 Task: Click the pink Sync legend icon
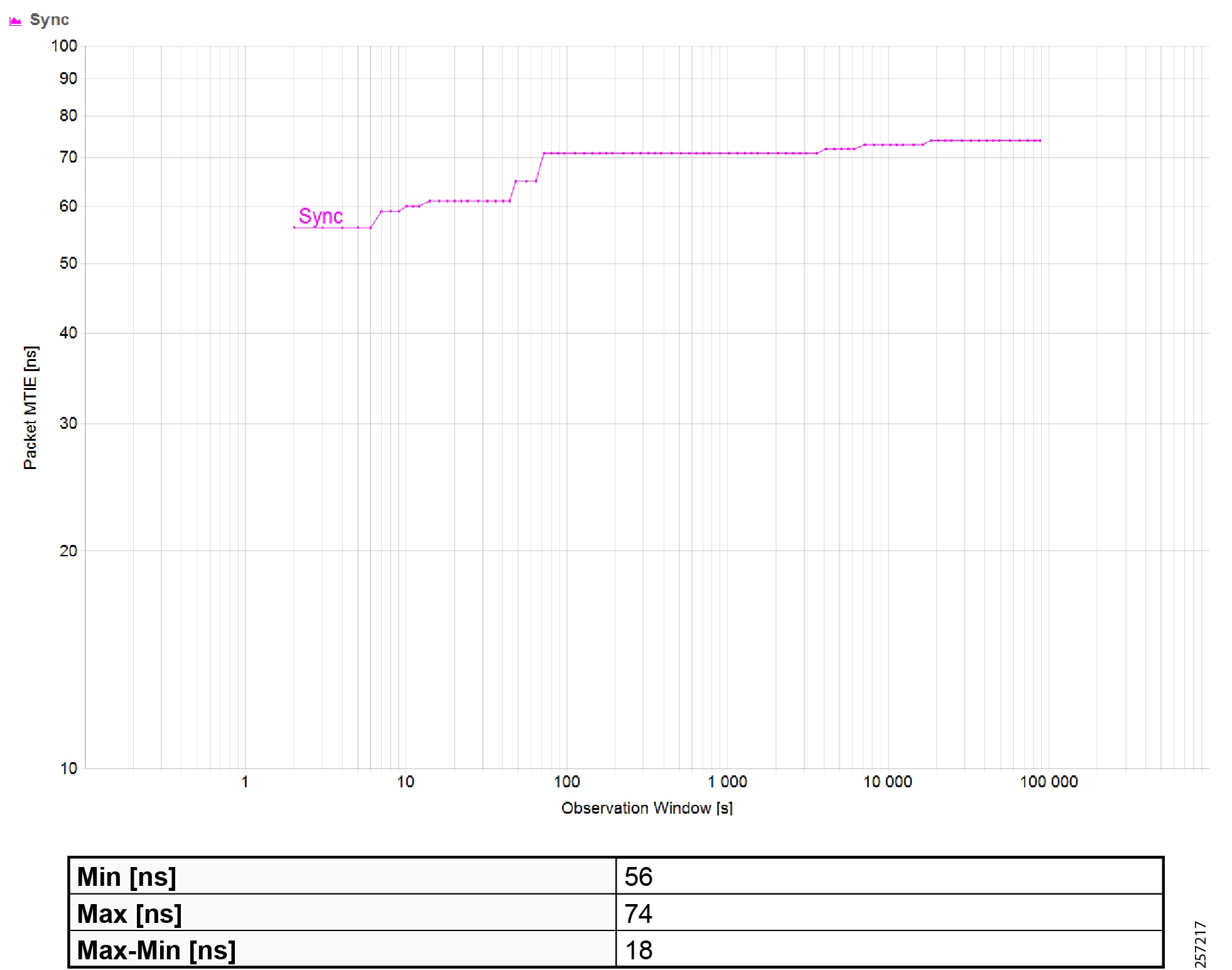[x=16, y=21]
